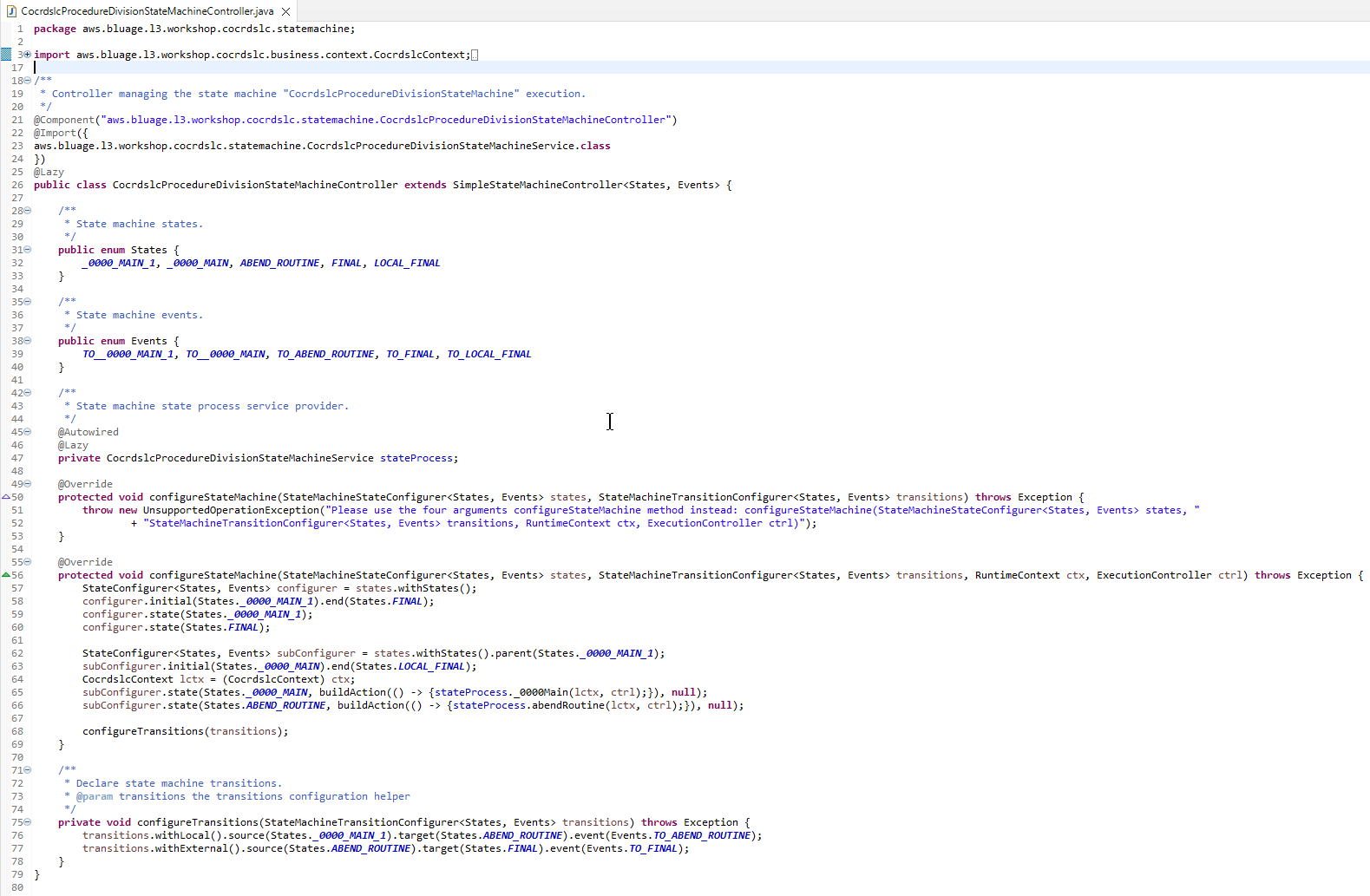1370x896 pixels.
Task: Click the Java file icon on the editor tab
Action: click(x=11, y=11)
